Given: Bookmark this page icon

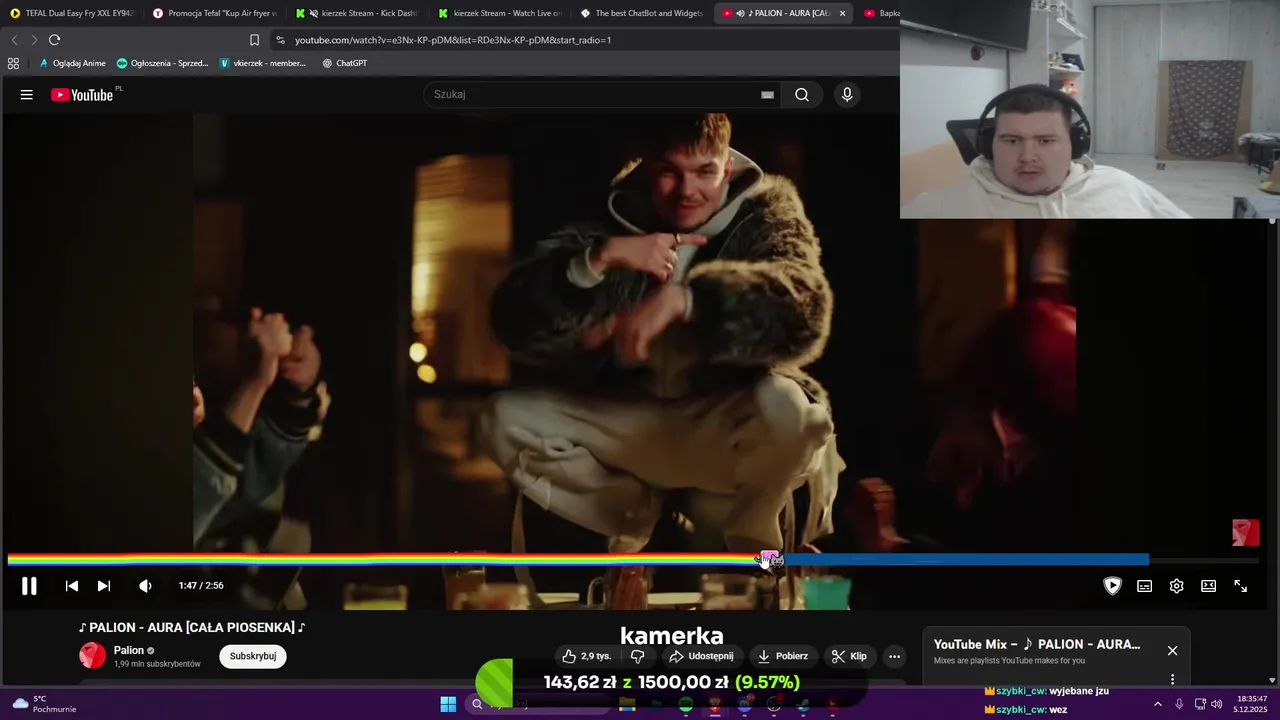Looking at the screenshot, I should pyautogui.click(x=254, y=40).
